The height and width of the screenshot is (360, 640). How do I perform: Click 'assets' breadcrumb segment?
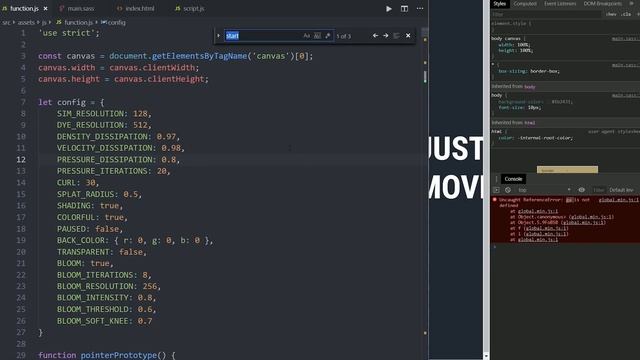[26, 22]
